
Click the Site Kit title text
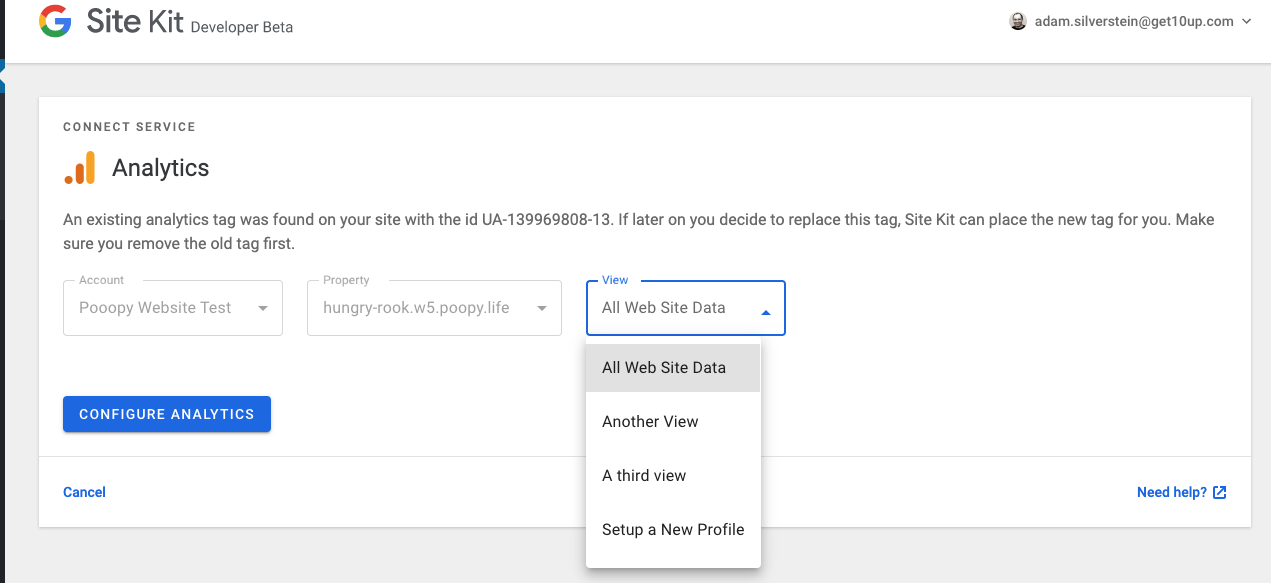(135, 22)
